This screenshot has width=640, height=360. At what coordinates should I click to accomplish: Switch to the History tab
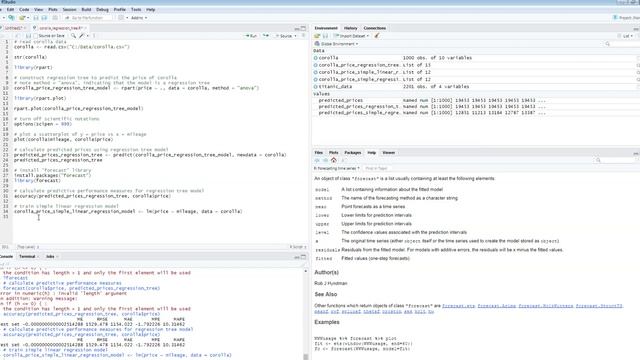click(350, 28)
